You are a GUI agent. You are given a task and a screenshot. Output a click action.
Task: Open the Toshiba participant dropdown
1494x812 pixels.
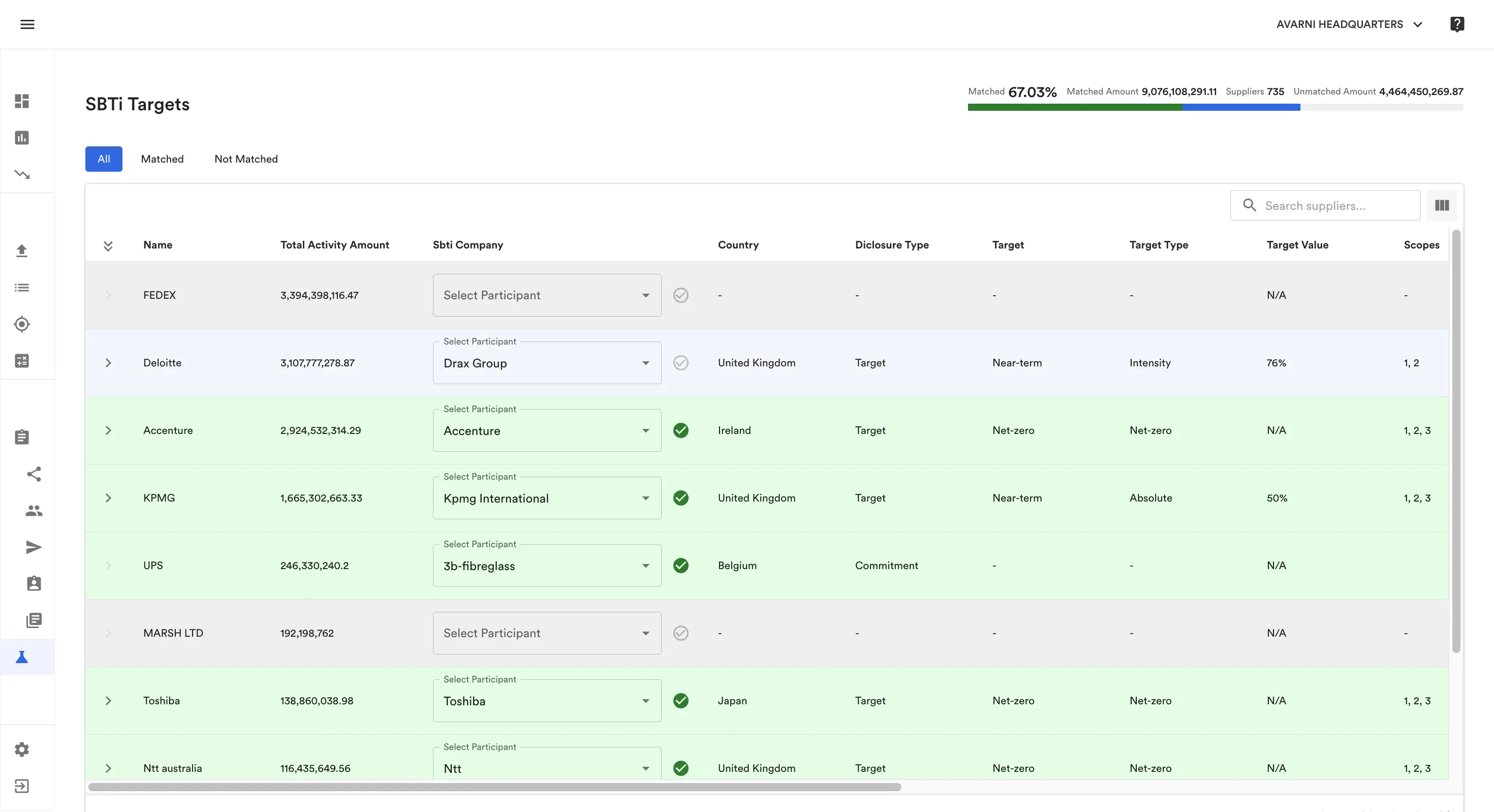click(x=547, y=701)
